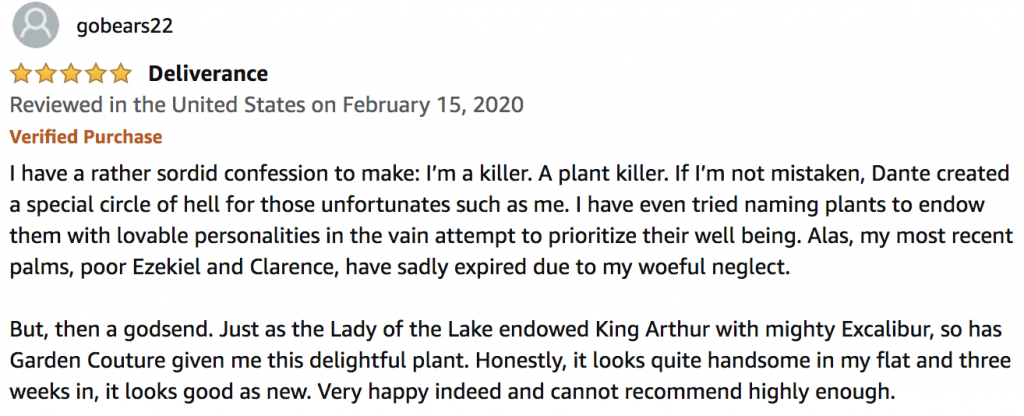Click the second gold rating star

[x=46, y=74]
